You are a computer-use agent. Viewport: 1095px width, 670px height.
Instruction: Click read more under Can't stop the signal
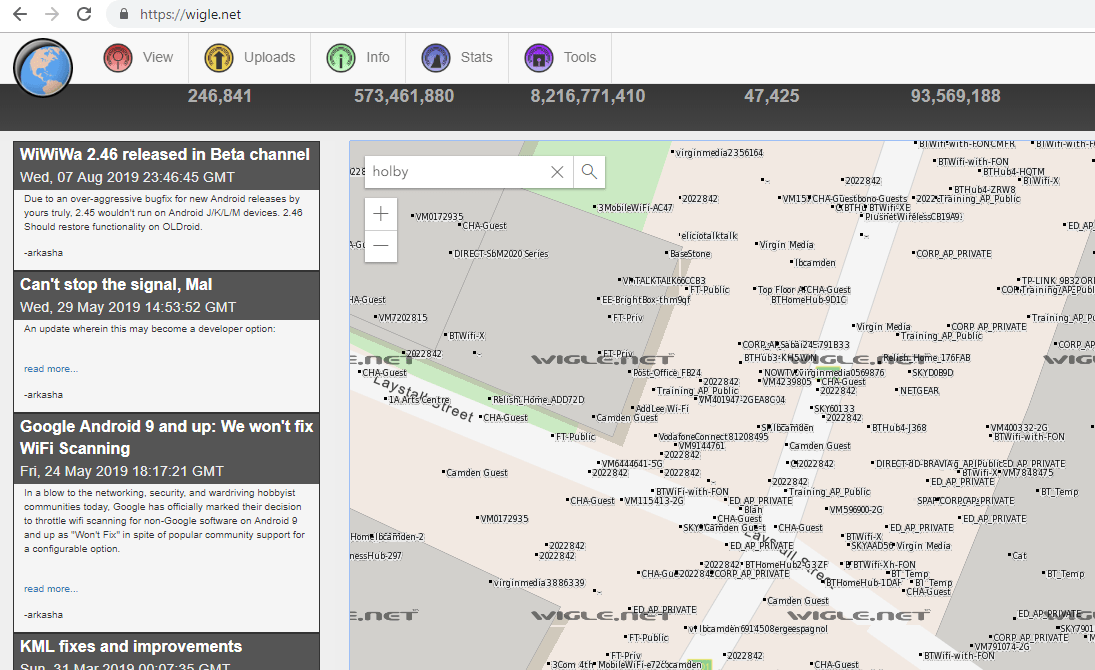tap(50, 369)
